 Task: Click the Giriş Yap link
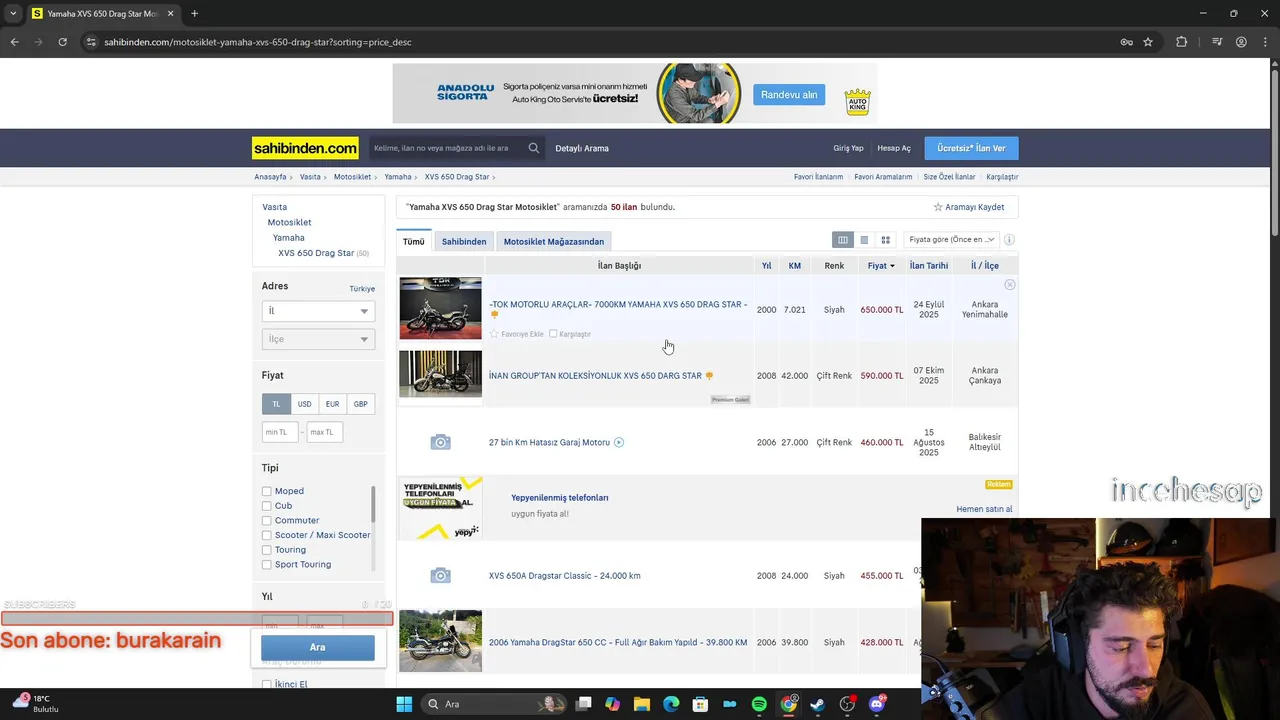tap(848, 148)
